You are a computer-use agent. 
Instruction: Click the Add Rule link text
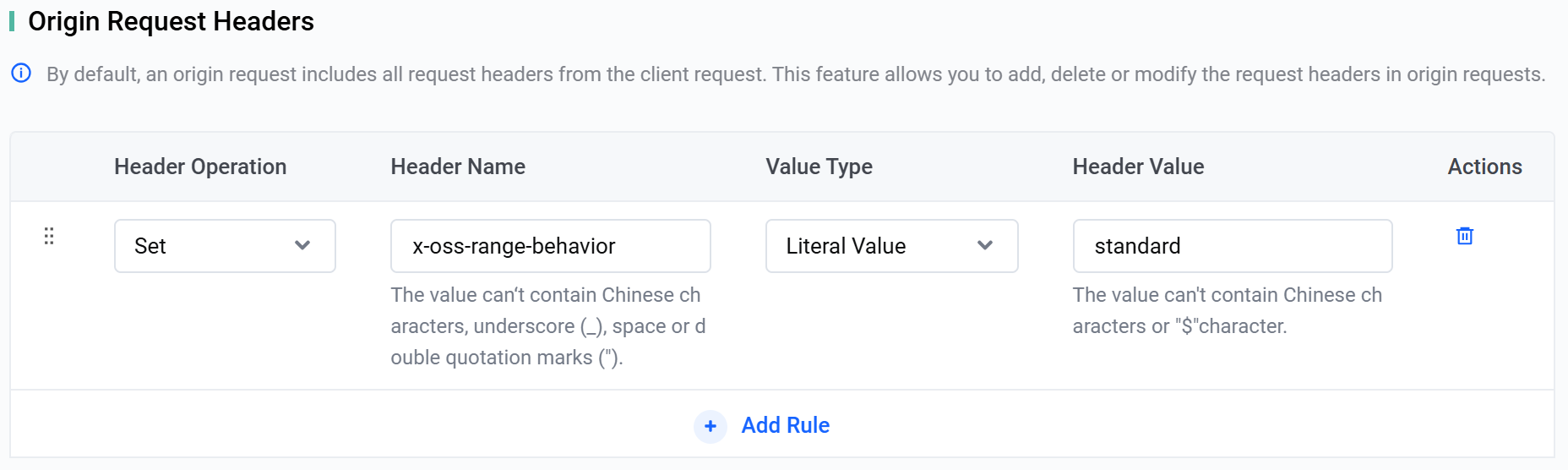pyautogui.click(x=785, y=425)
